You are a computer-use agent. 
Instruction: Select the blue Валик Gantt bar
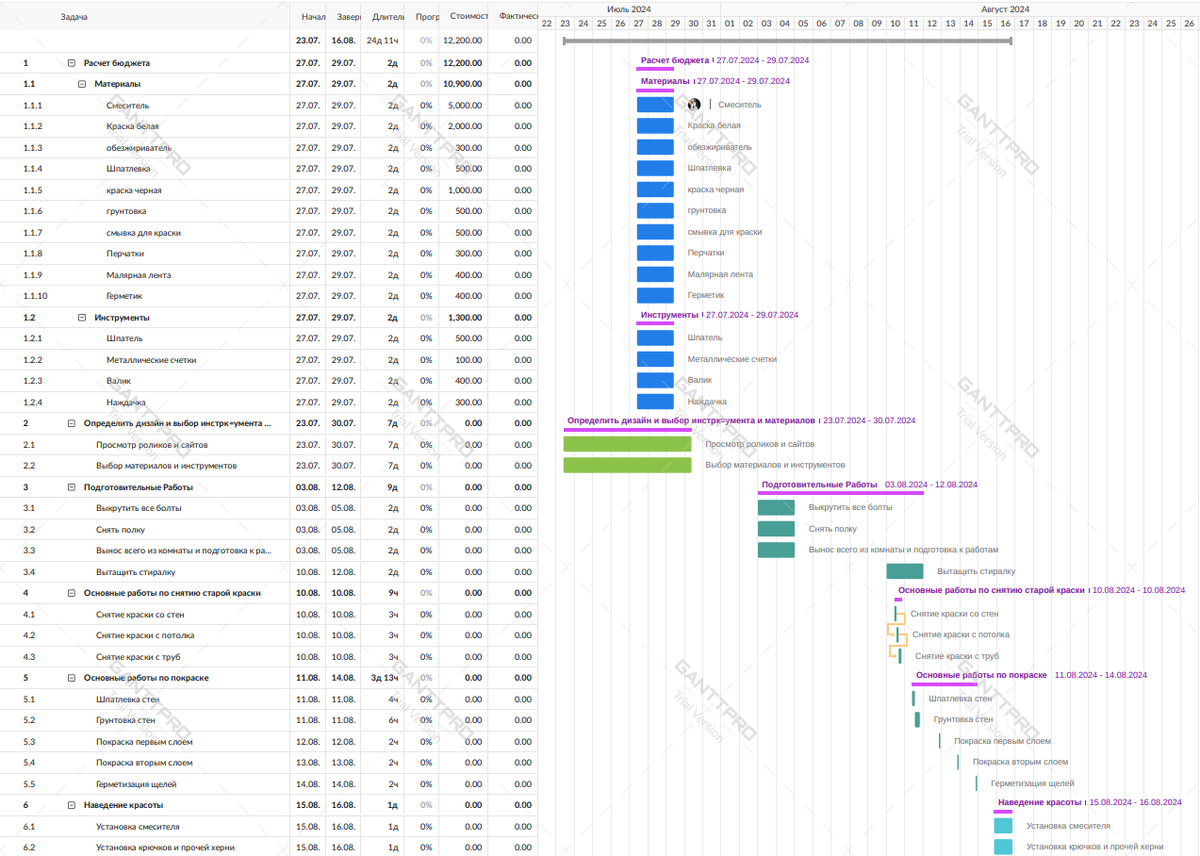[x=655, y=381]
